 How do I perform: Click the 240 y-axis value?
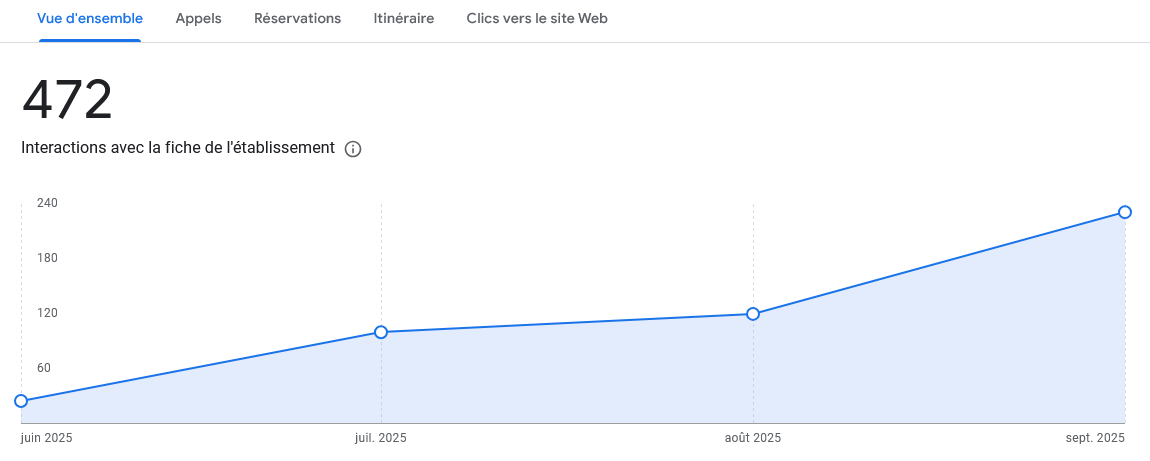tap(47, 203)
